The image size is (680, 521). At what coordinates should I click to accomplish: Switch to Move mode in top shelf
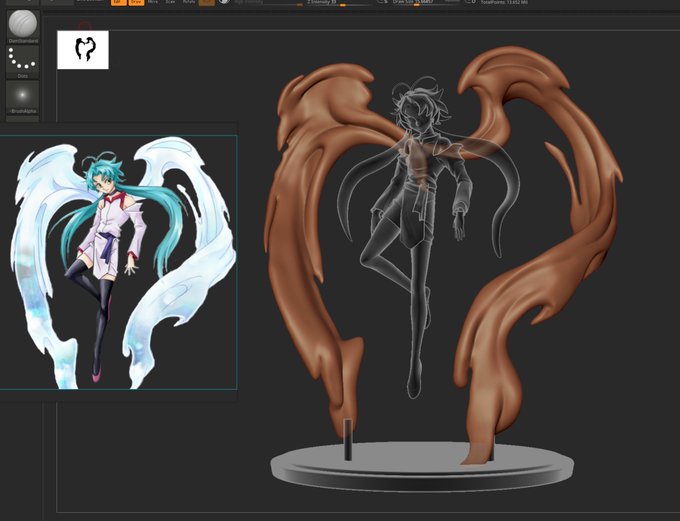tap(153, 2)
